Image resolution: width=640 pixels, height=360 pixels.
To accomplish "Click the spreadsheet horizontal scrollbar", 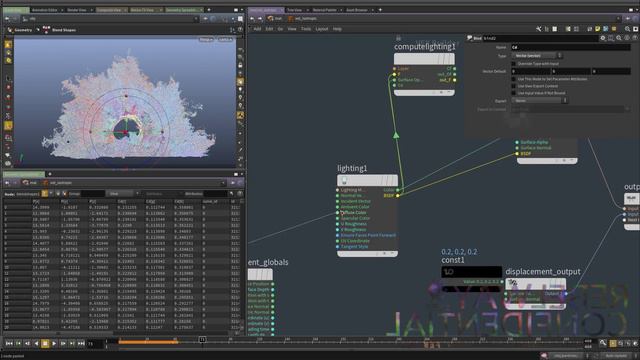I will 57,333.
